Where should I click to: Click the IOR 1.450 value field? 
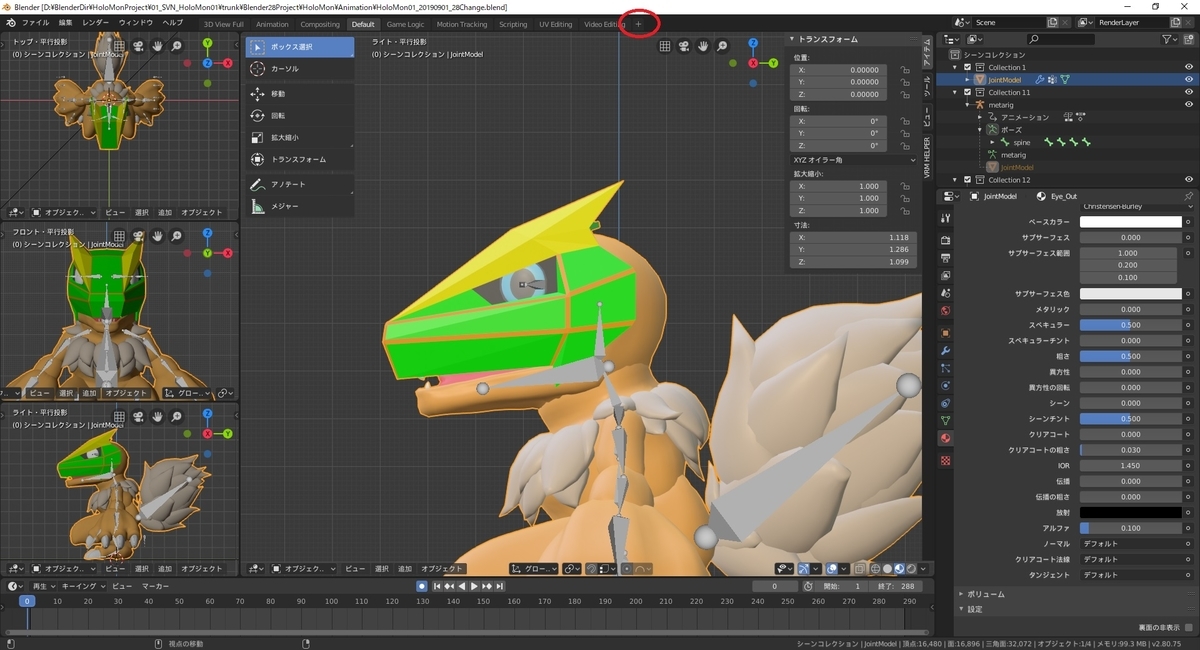(1130, 465)
